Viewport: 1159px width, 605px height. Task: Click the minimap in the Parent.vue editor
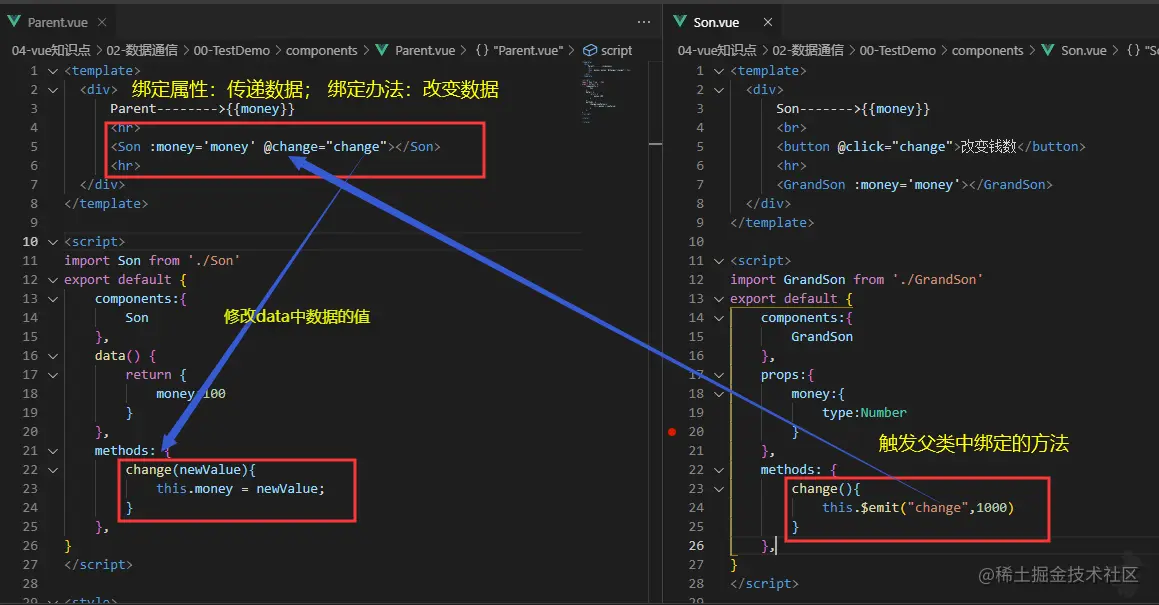608,92
